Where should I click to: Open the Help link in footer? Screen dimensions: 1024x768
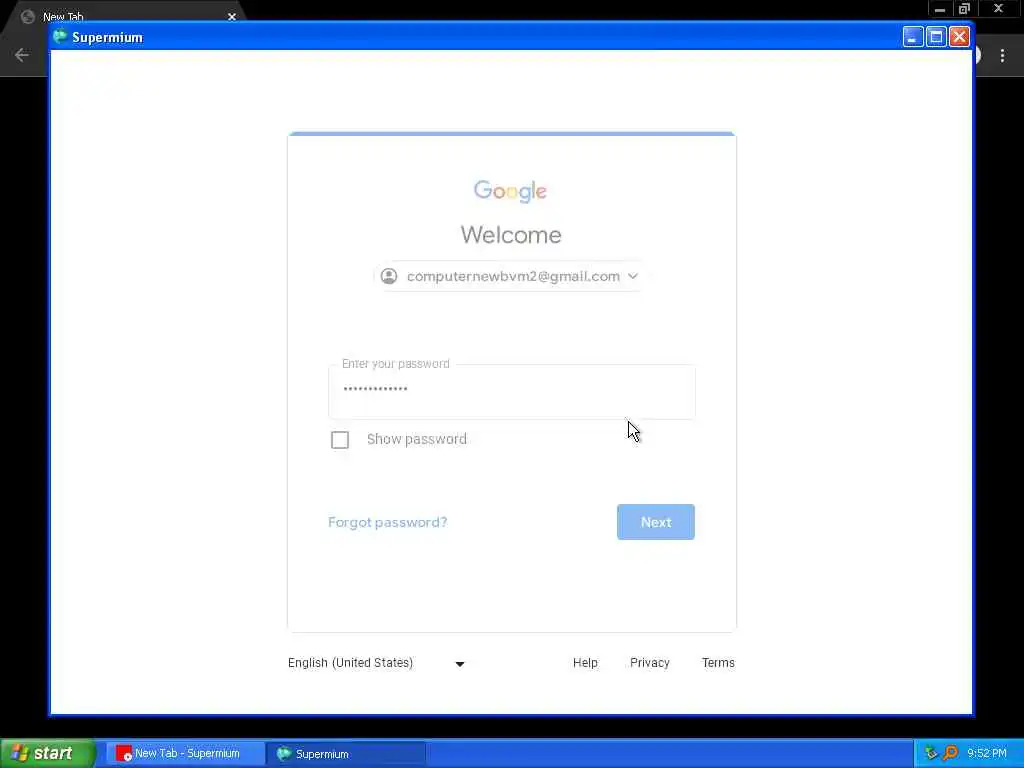[x=585, y=663]
